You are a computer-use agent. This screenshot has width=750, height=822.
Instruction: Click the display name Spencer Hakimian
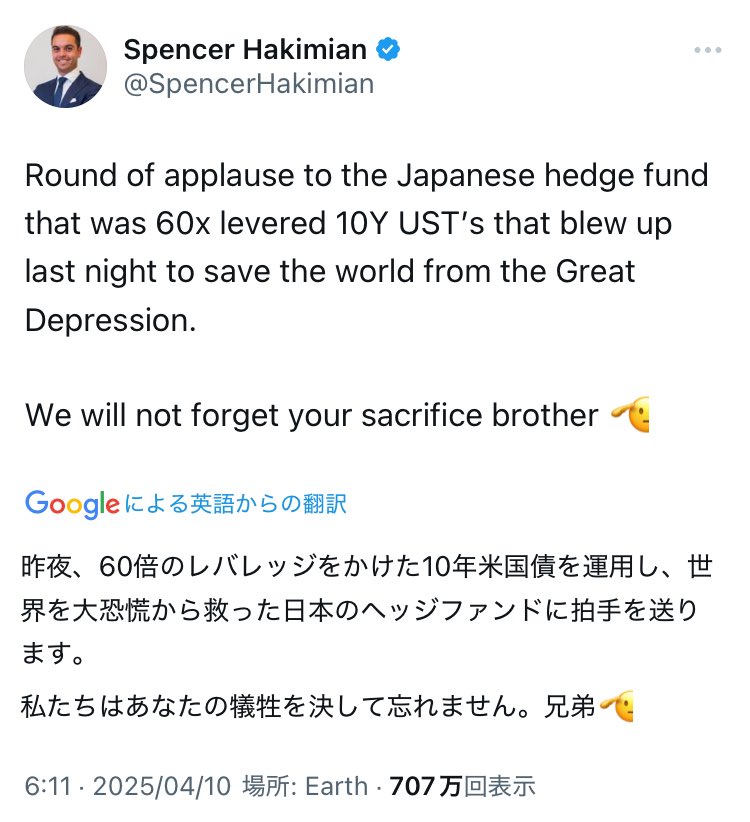coord(246,50)
